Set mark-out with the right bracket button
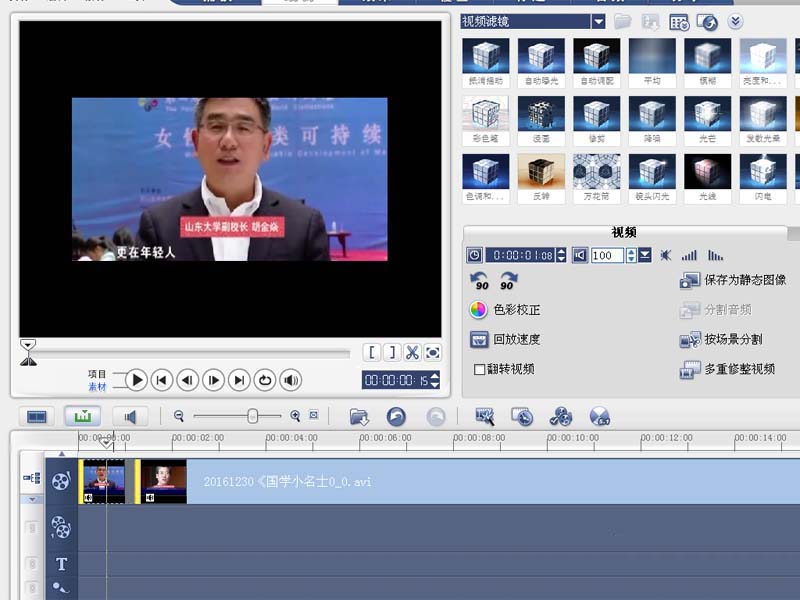Screen dimensions: 800x600 tap(392, 353)
